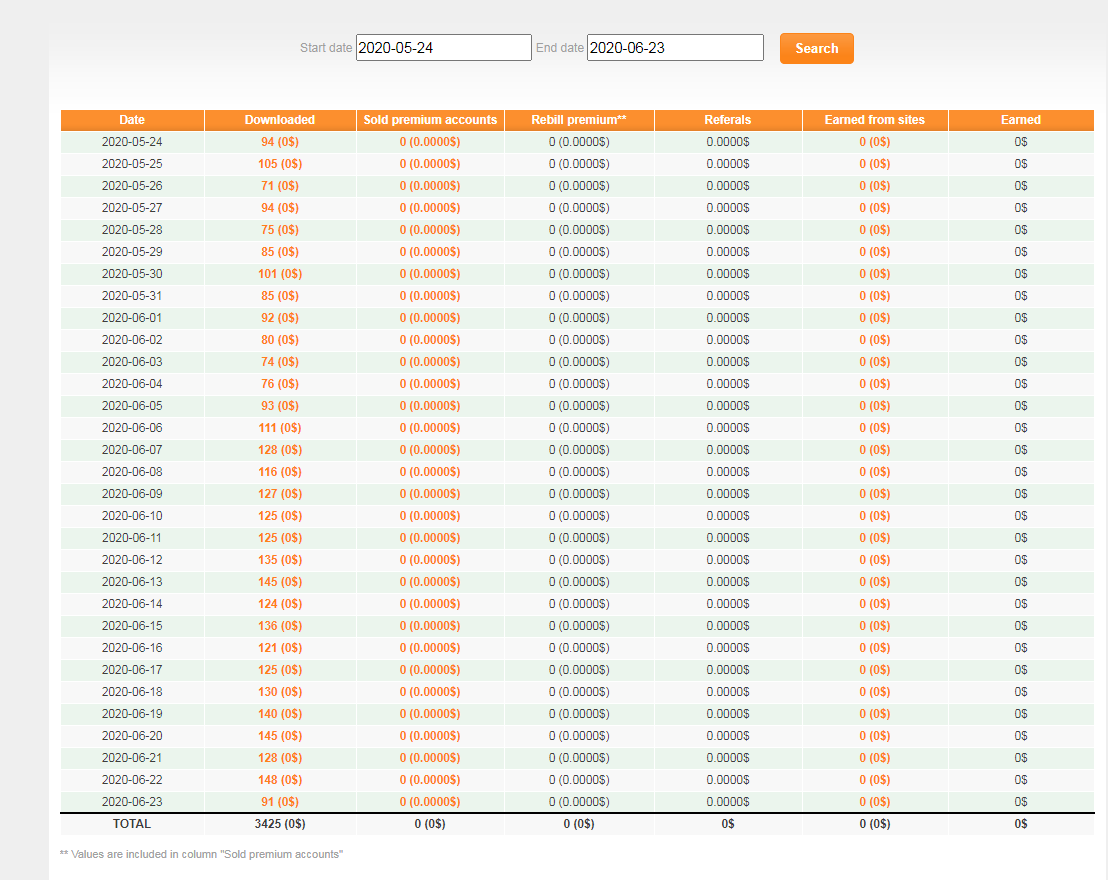1108x880 pixels.
Task: Open the 92 (0$) downloads on 2020-06-01
Action: (280, 317)
